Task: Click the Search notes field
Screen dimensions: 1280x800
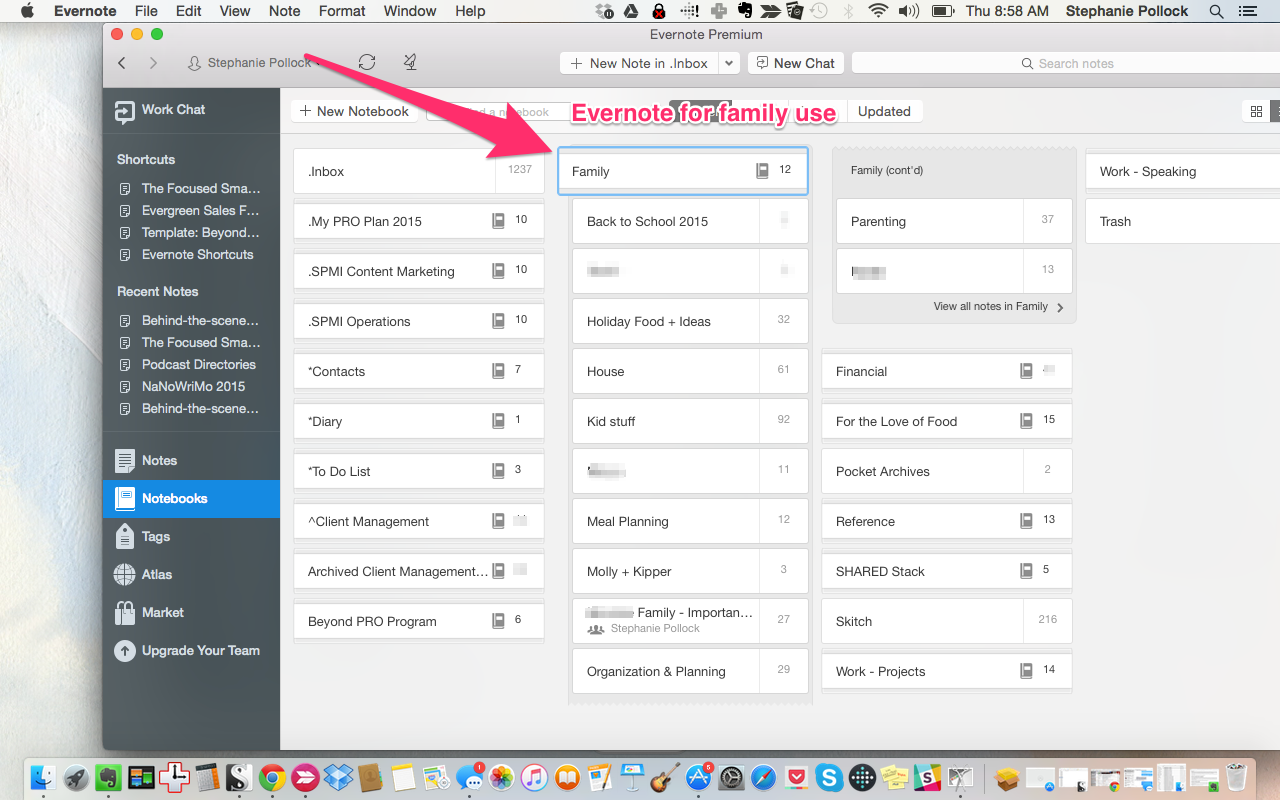Action: 1066,63
